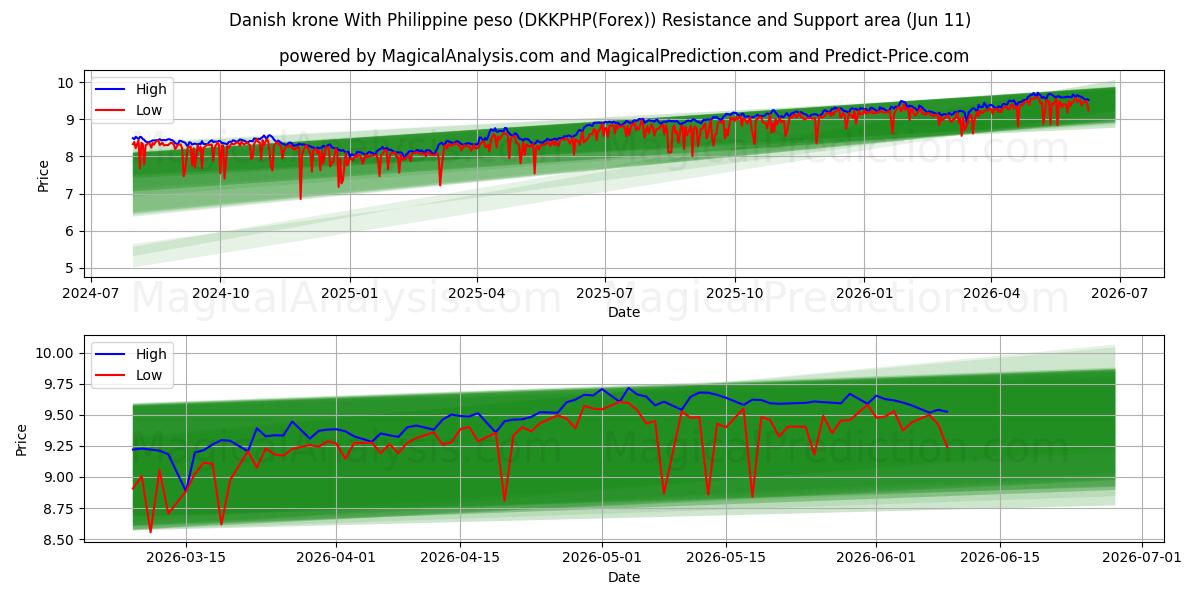Click the 'Price' y-axis label of the lower chart
This screenshot has width=1200, height=600.
(22, 439)
